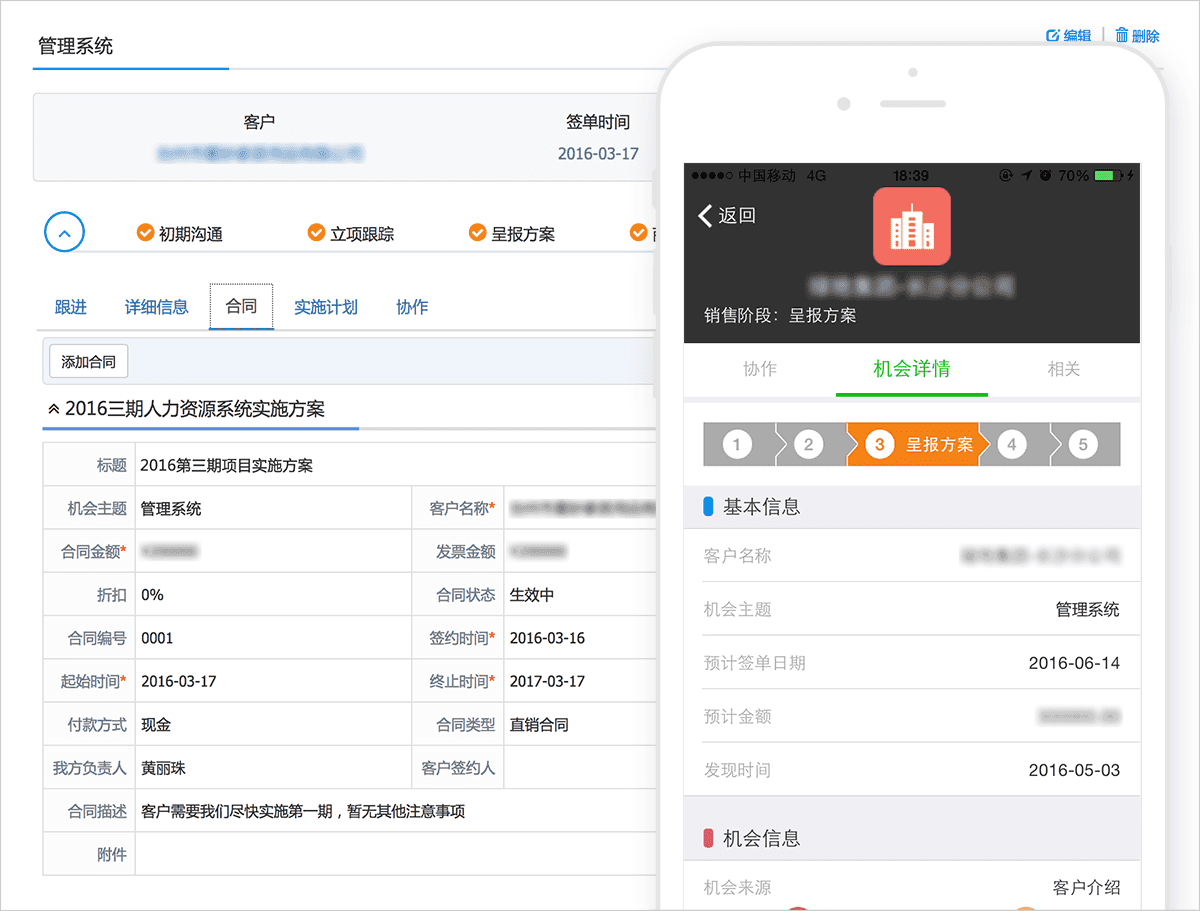
Task: Click the 添加合同 button
Action: (88, 362)
